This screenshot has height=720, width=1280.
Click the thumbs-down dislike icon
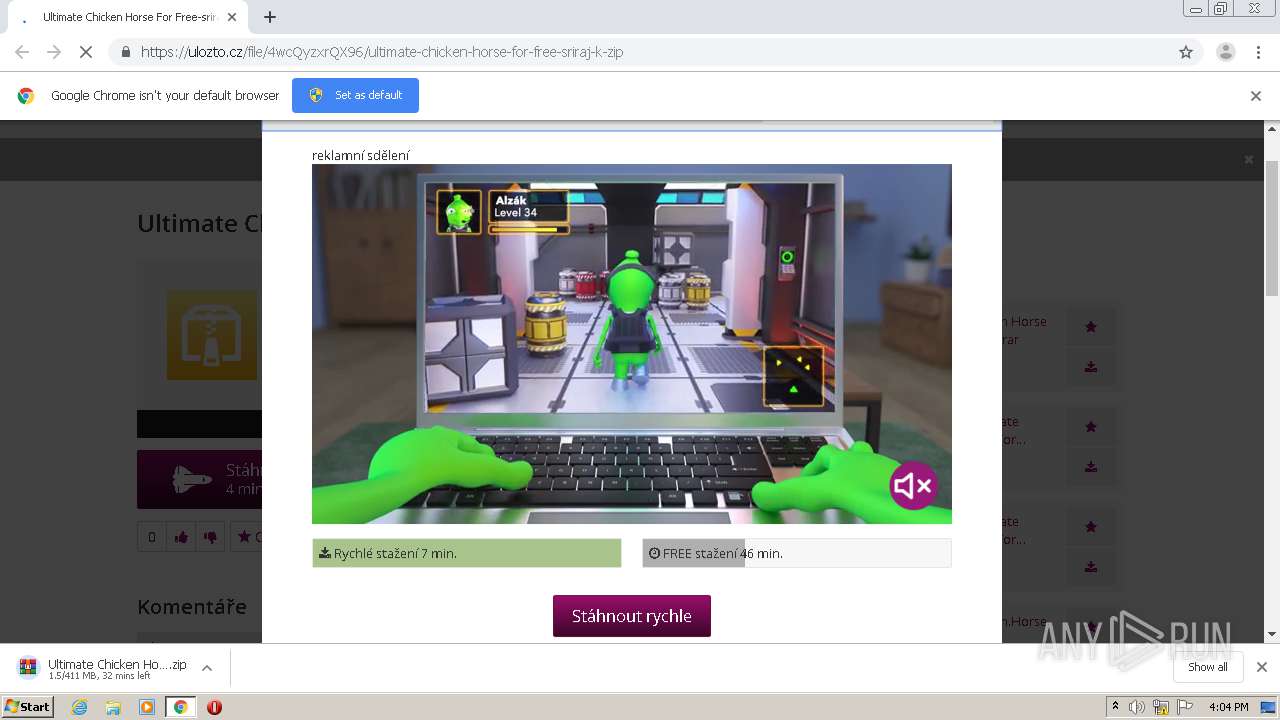(x=210, y=537)
